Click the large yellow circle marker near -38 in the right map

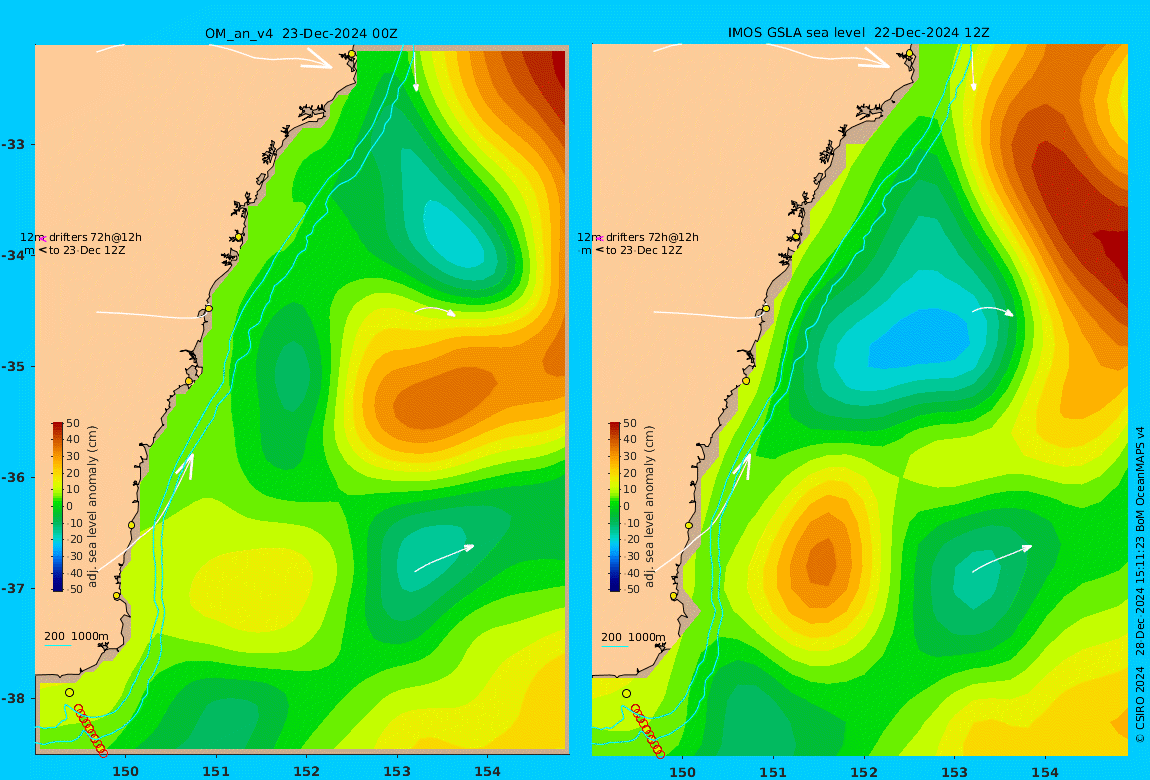[x=626, y=693]
